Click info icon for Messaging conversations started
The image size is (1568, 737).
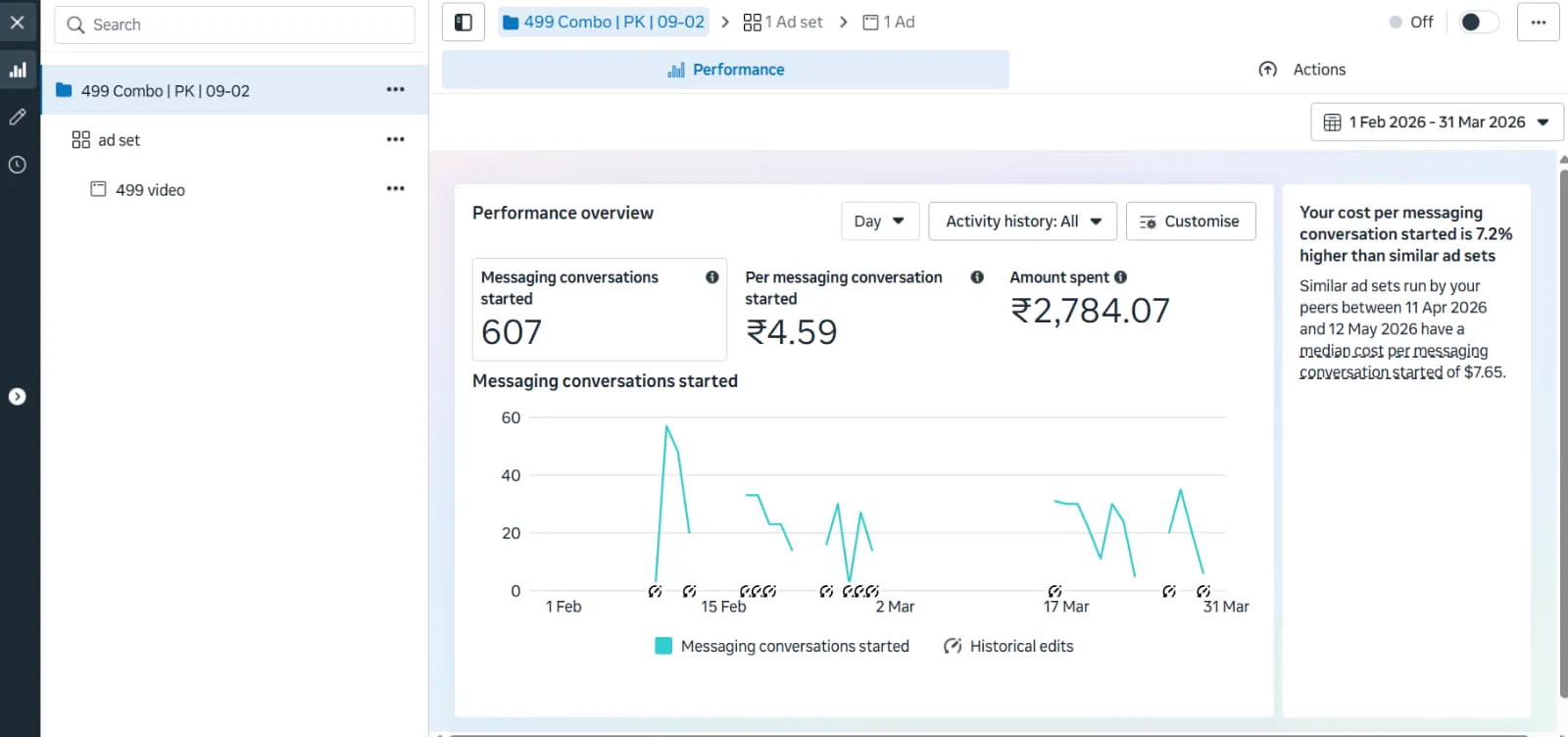tap(712, 277)
